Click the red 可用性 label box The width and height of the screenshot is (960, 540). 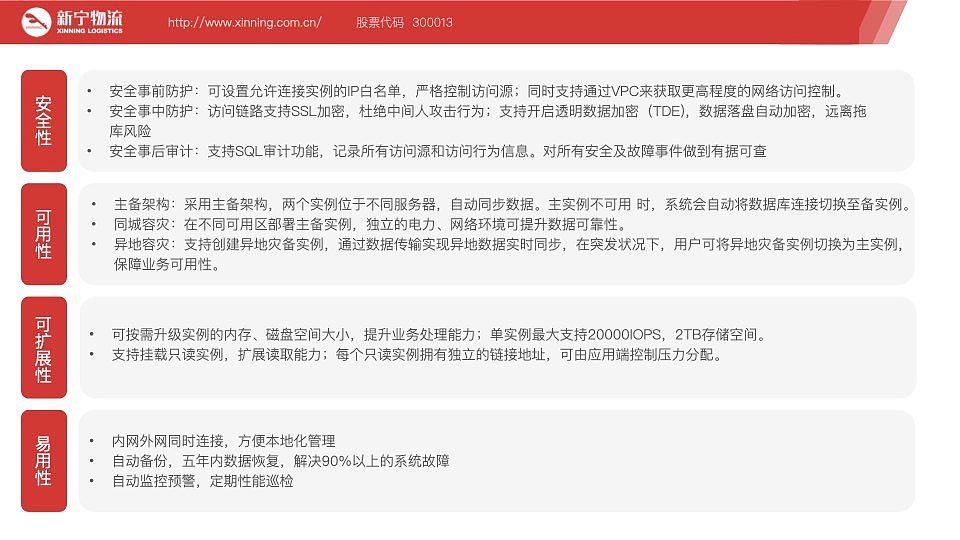tap(44, 234)
